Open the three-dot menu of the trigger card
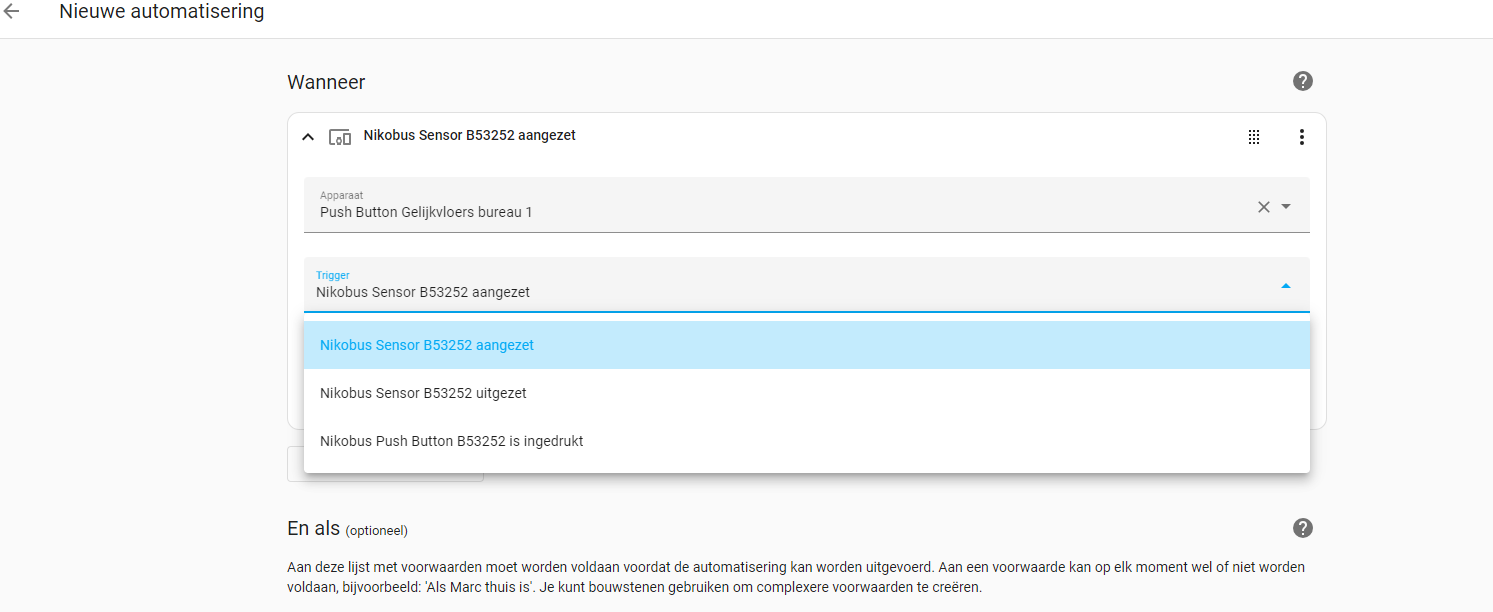1493x612 pixels. [1302, 136]
